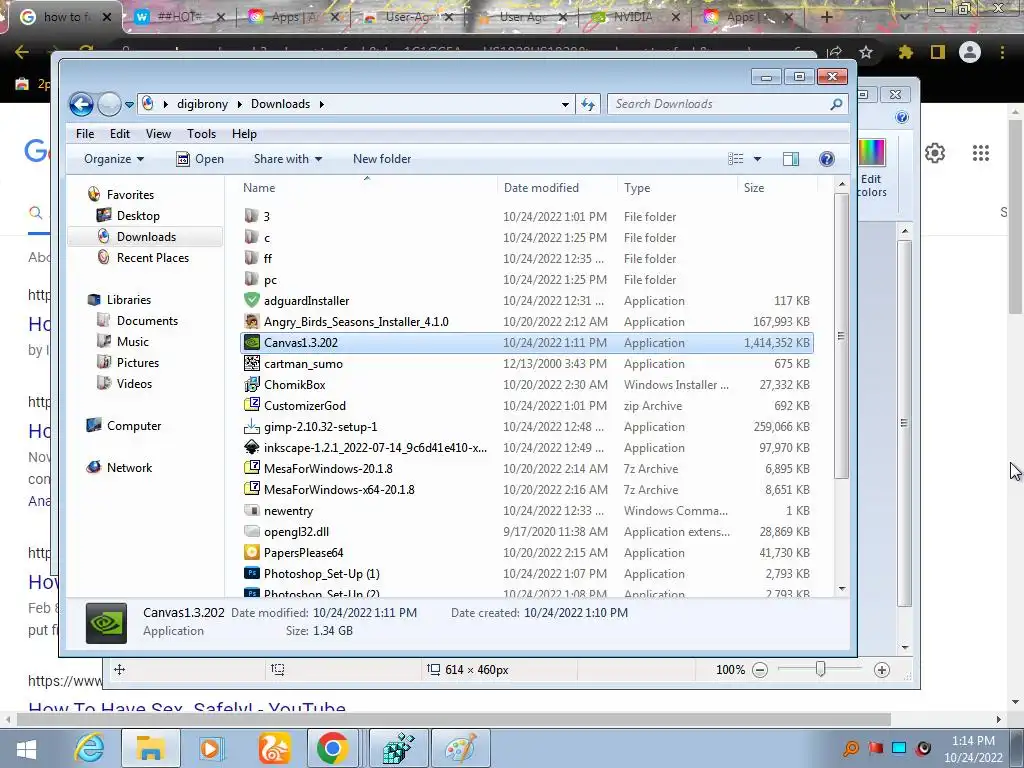Screen dimensions: 1024x768
Task: Select the pc folder icon
Action: click(x=251, y=279)
